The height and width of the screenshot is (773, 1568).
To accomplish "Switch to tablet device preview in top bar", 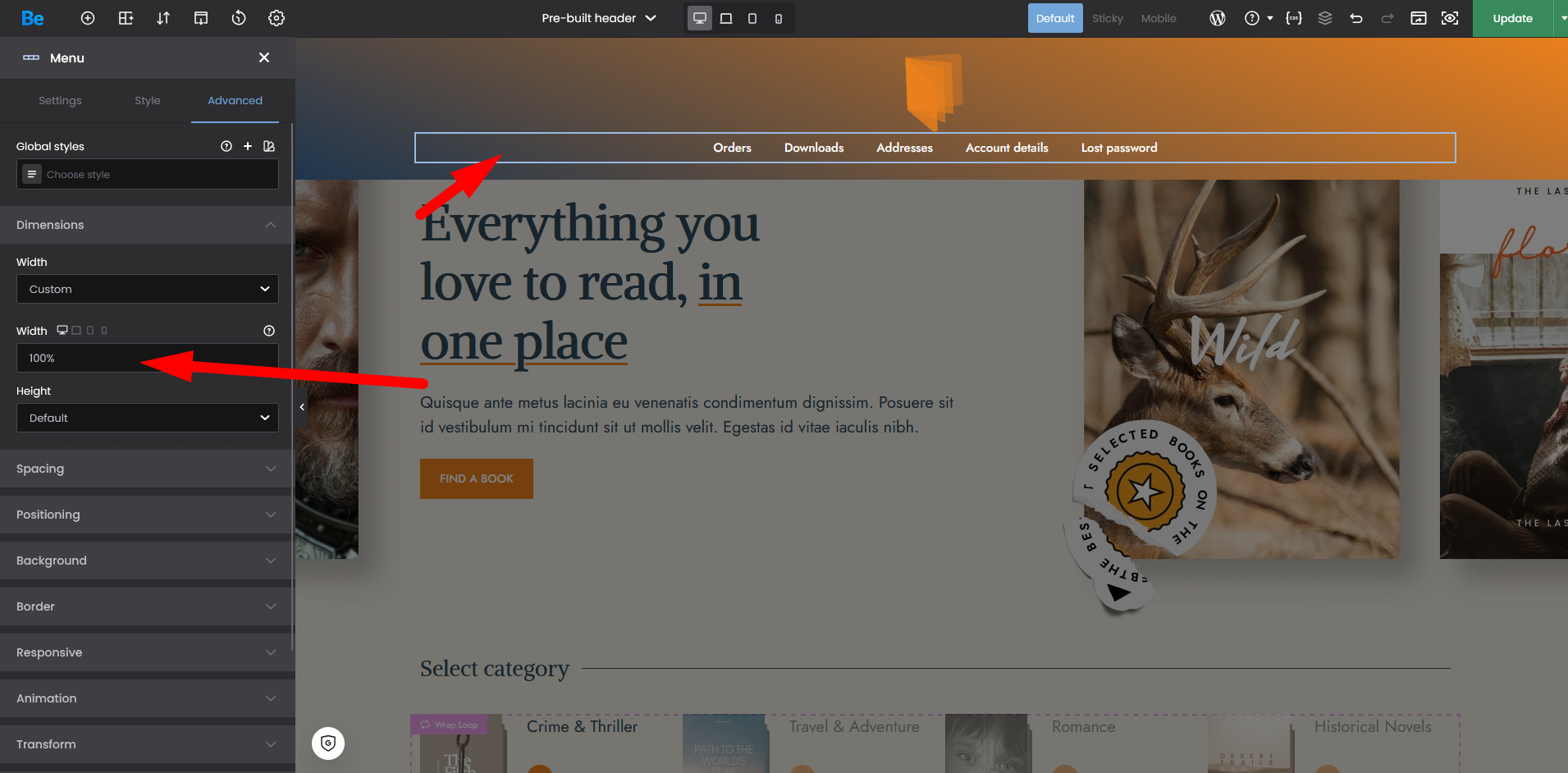I will (726, 18).
